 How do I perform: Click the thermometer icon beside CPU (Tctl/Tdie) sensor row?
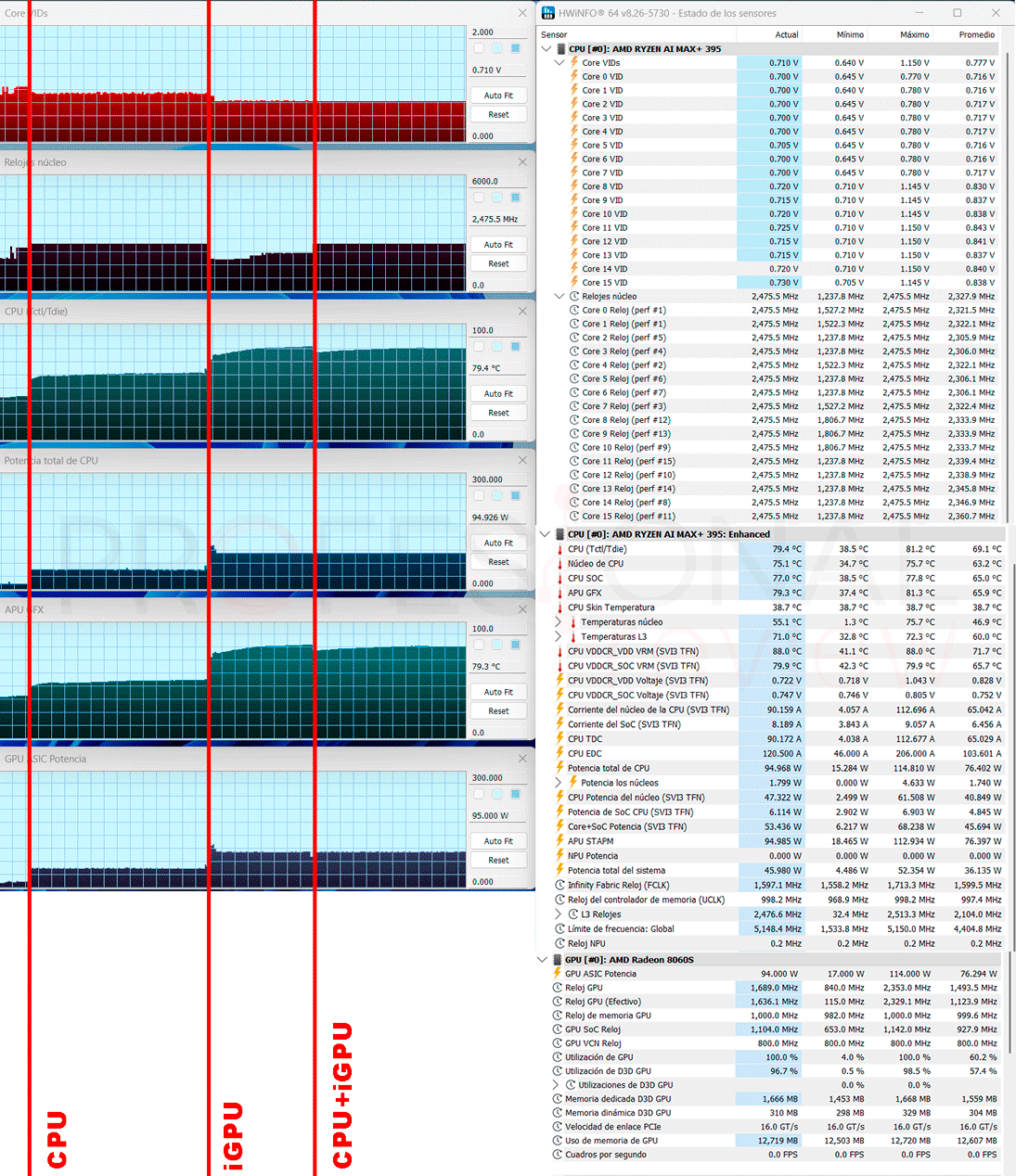coord(559,549)
